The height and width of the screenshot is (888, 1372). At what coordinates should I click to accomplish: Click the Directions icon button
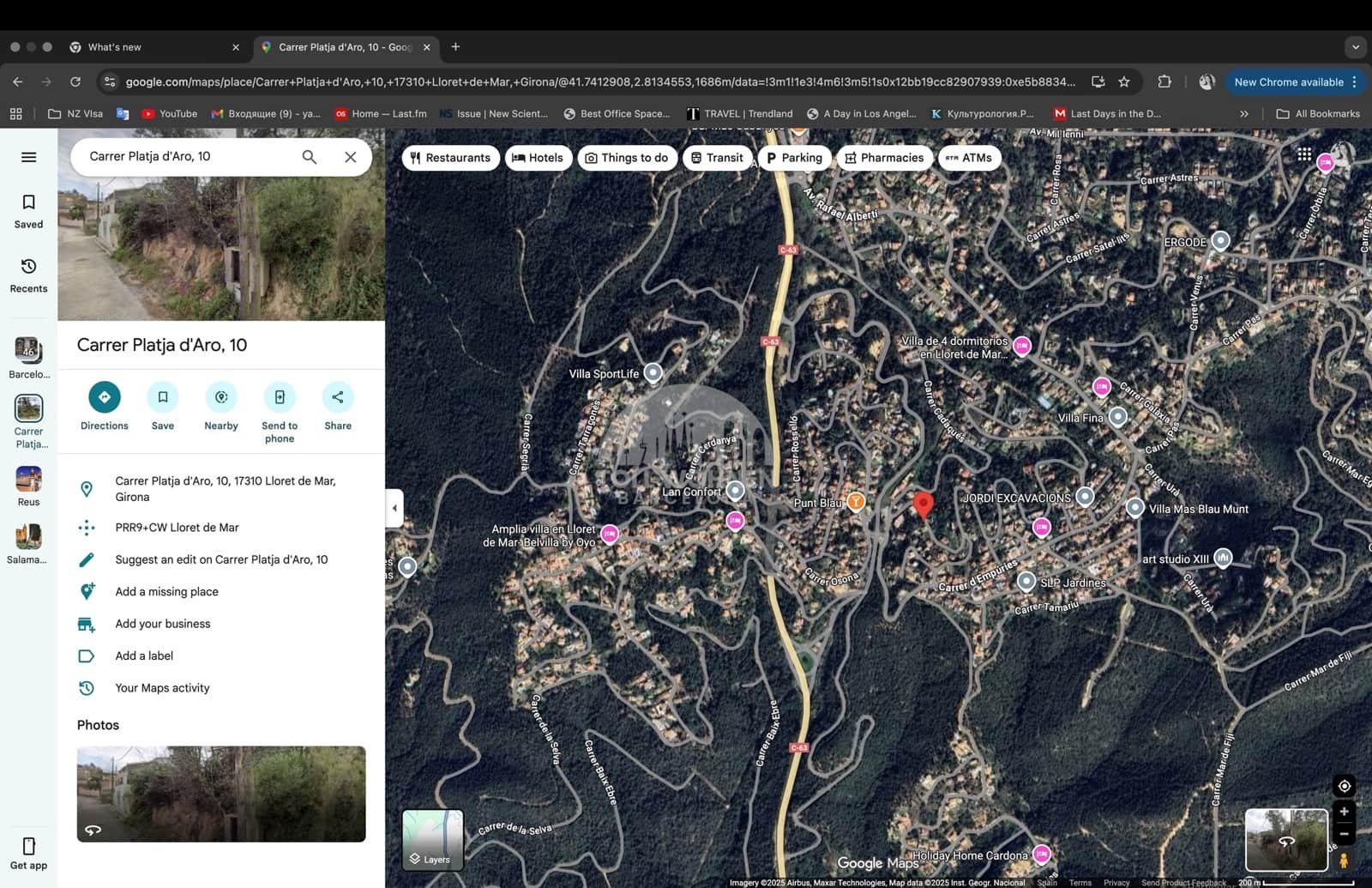pyautogui.click(x=104, y=397)
